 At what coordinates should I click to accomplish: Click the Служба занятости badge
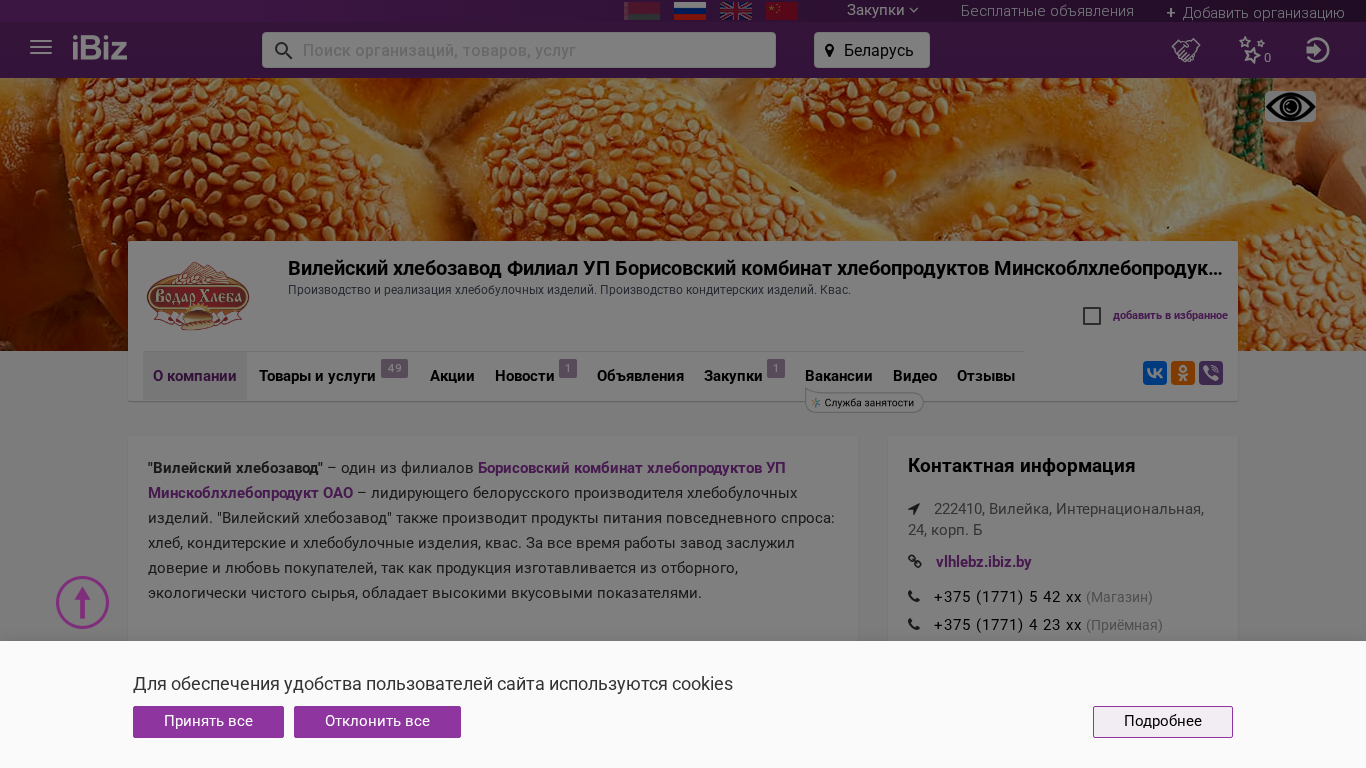click(864, 402)
